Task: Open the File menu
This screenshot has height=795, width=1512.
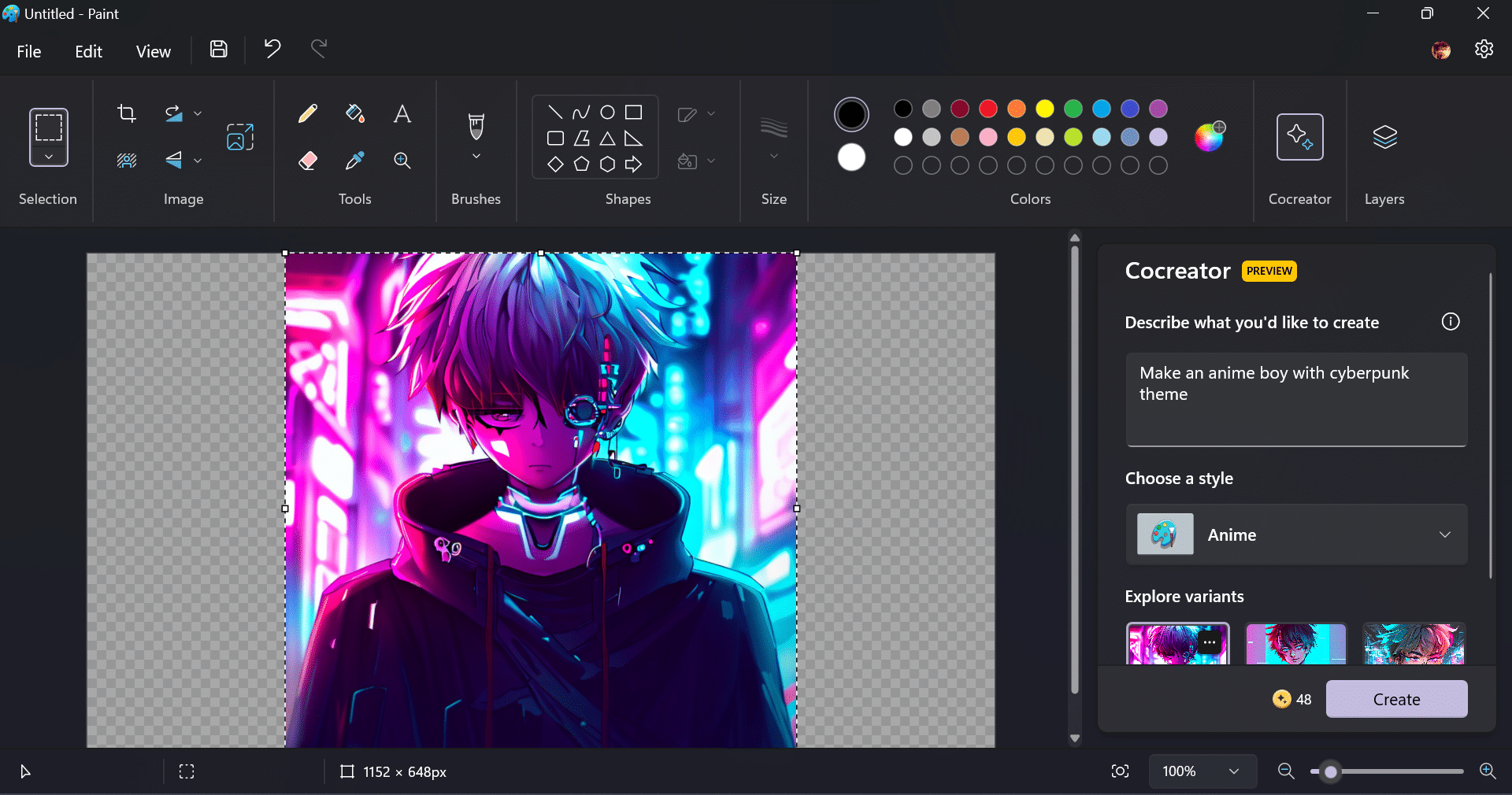Action: pyautogui.click(x=29, y=51)
